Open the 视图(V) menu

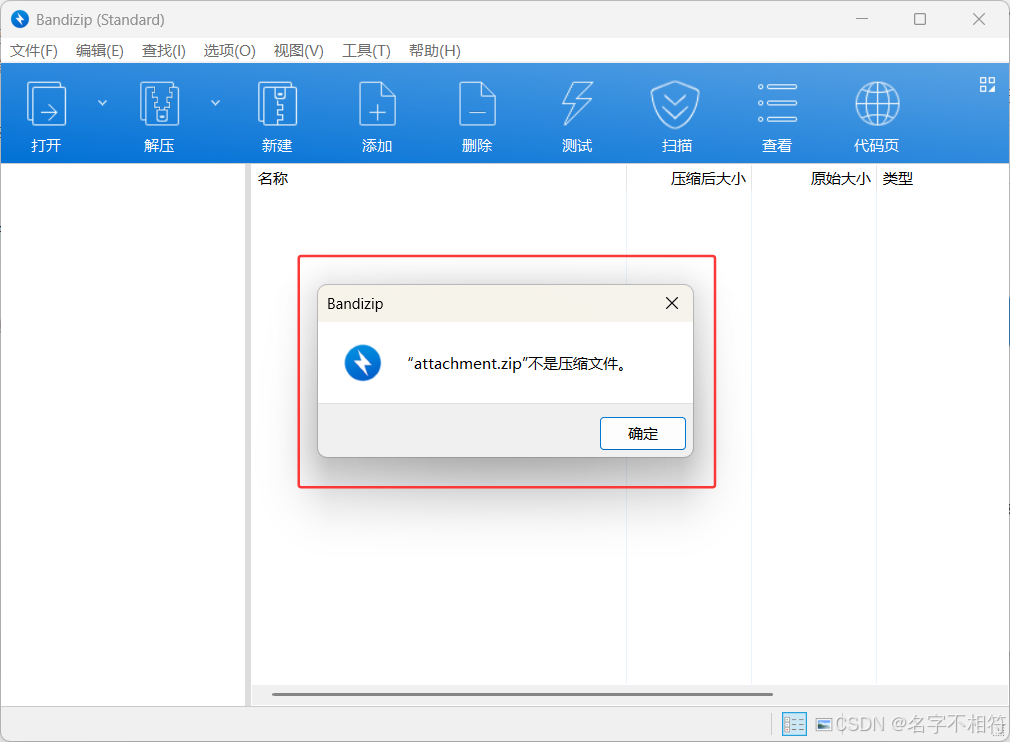[299, 51]
